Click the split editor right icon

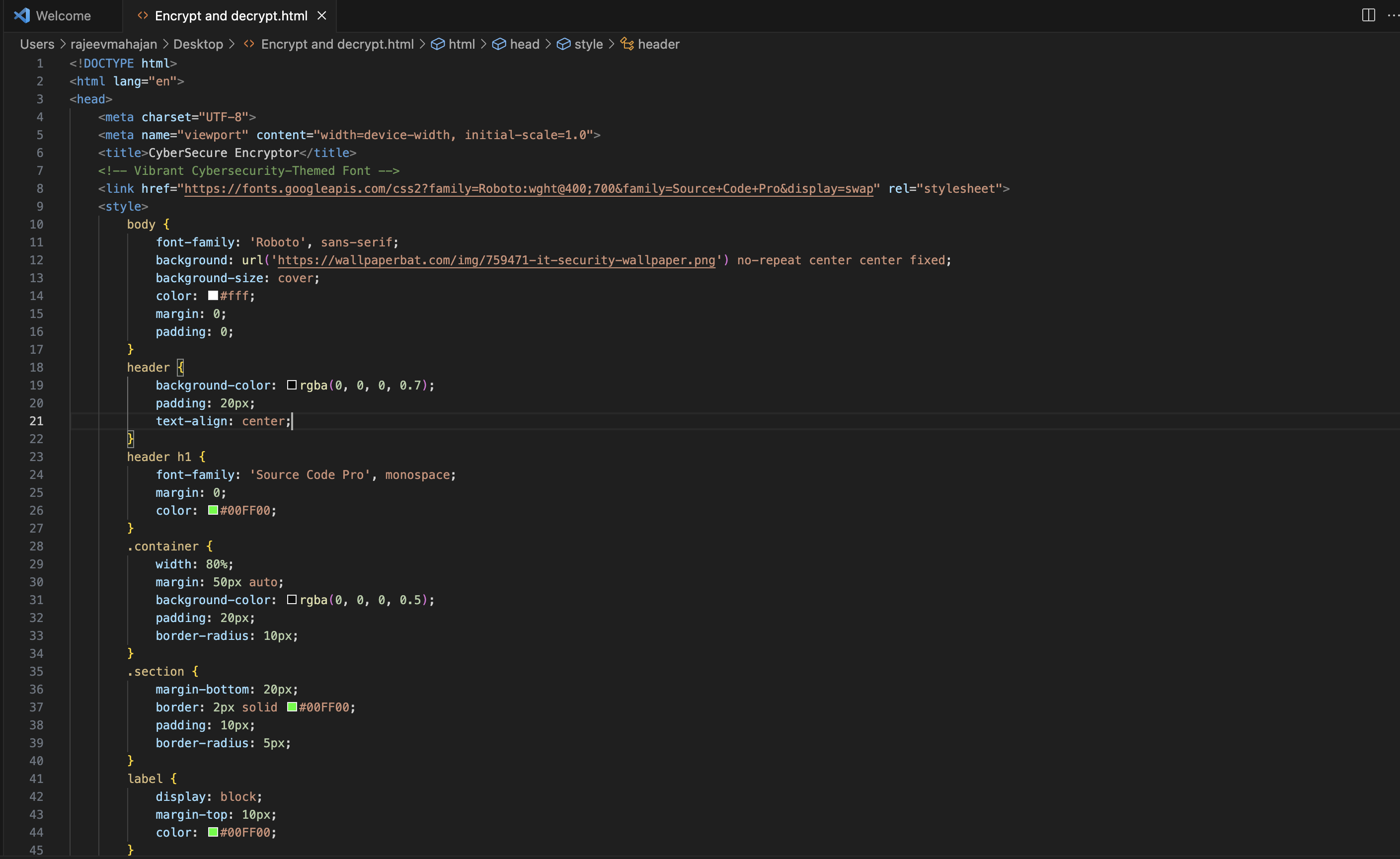1368,15
